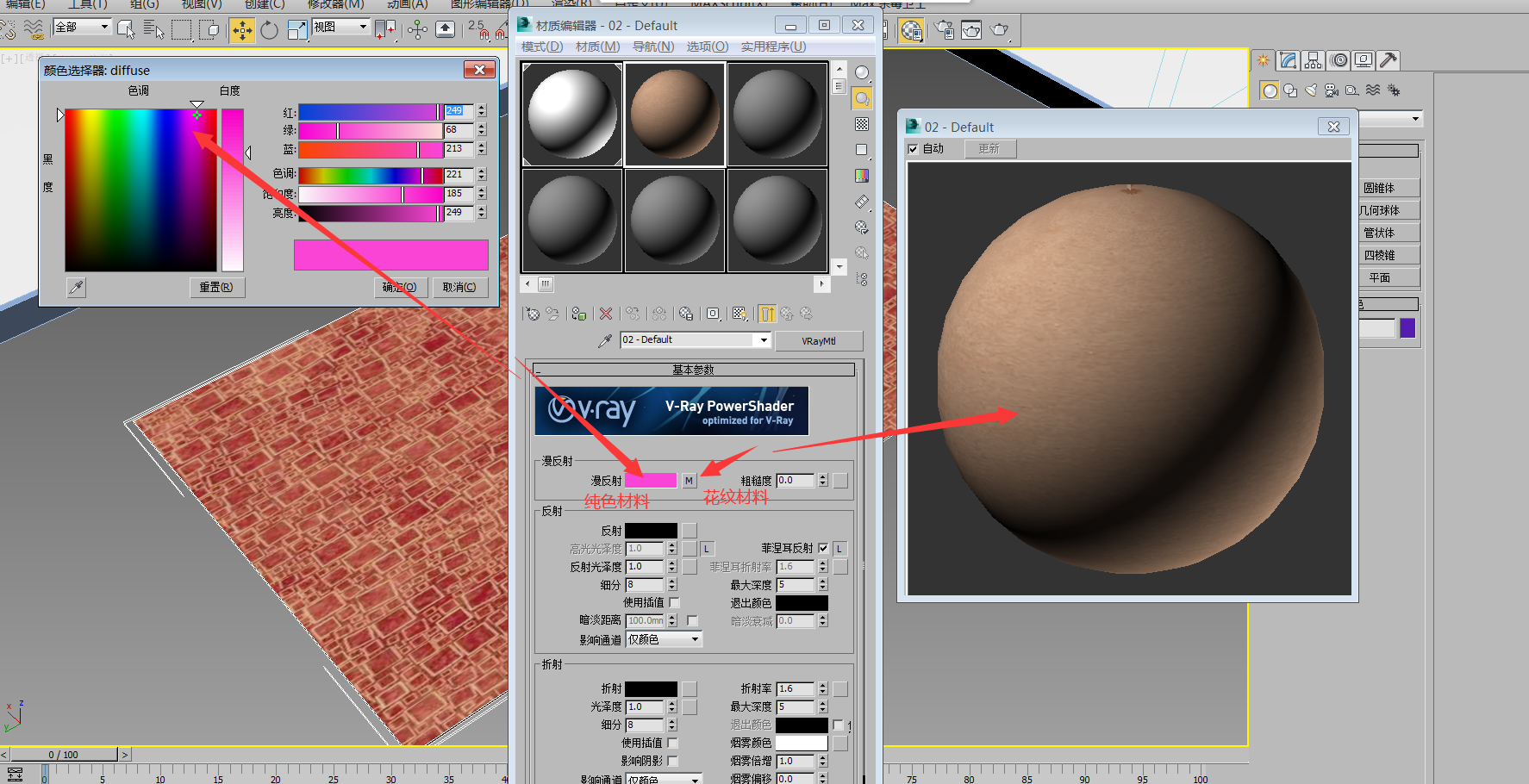The height and width of the screenshot is (784, 1529).
Task: Enable 影响阴影 affect shadows checkbox
Action: coord(673,761)
